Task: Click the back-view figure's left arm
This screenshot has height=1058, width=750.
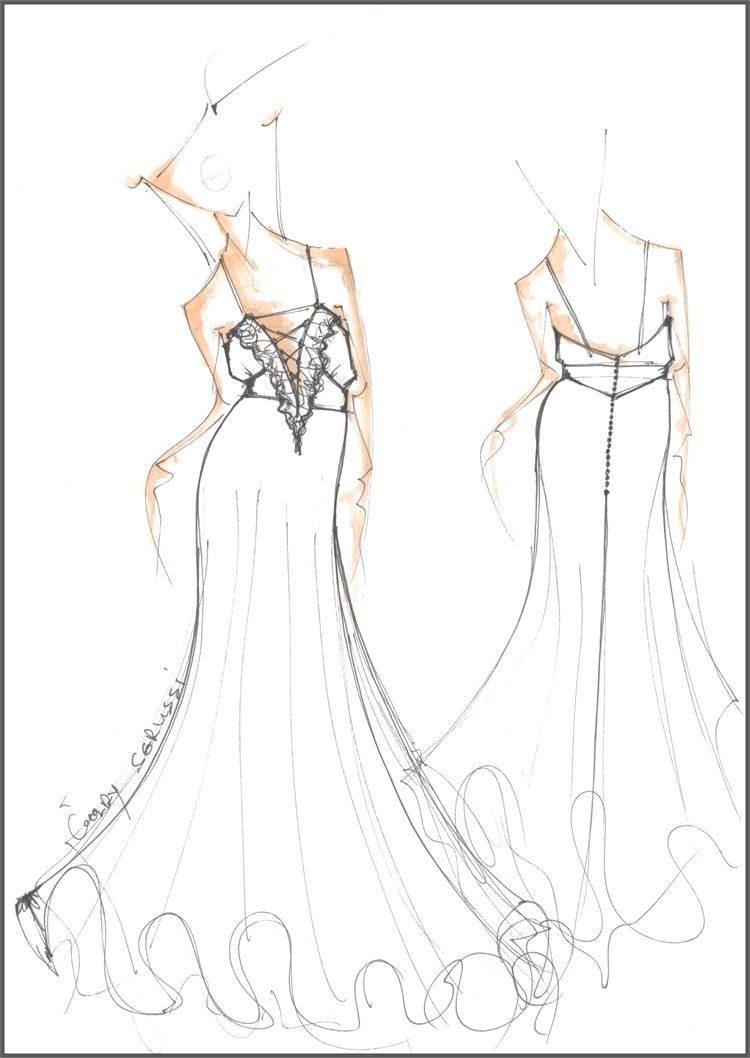Action: 520,400
